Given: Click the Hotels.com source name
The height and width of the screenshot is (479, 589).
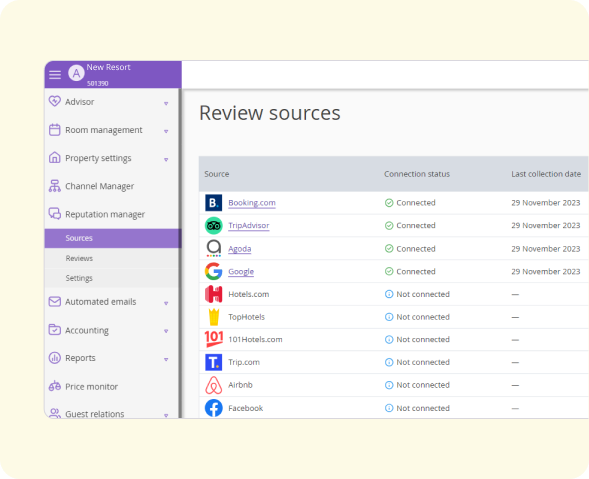Looking at the screenshot, I should click(249, 294).
